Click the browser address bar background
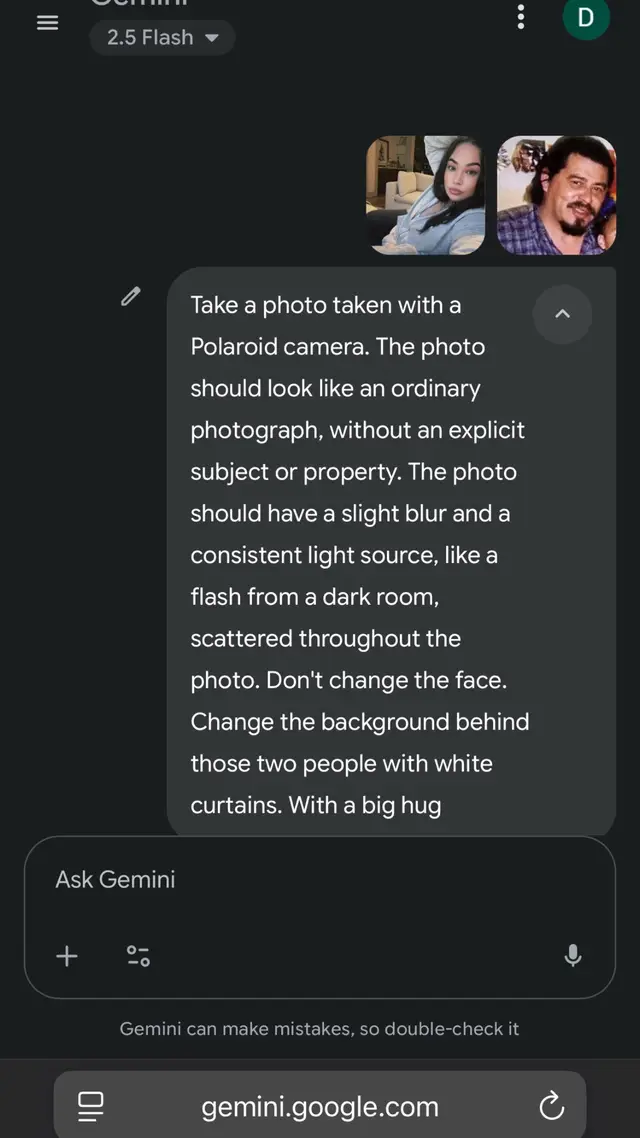This screenshot has height=1138, width=640. (x=320, y=1105)
